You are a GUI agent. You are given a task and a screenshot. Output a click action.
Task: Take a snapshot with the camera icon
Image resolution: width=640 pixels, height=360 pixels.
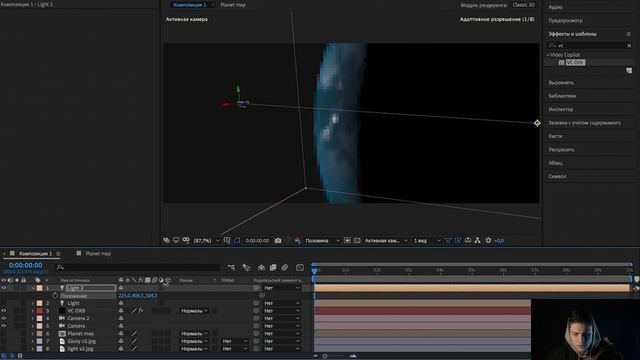(278, 240)
